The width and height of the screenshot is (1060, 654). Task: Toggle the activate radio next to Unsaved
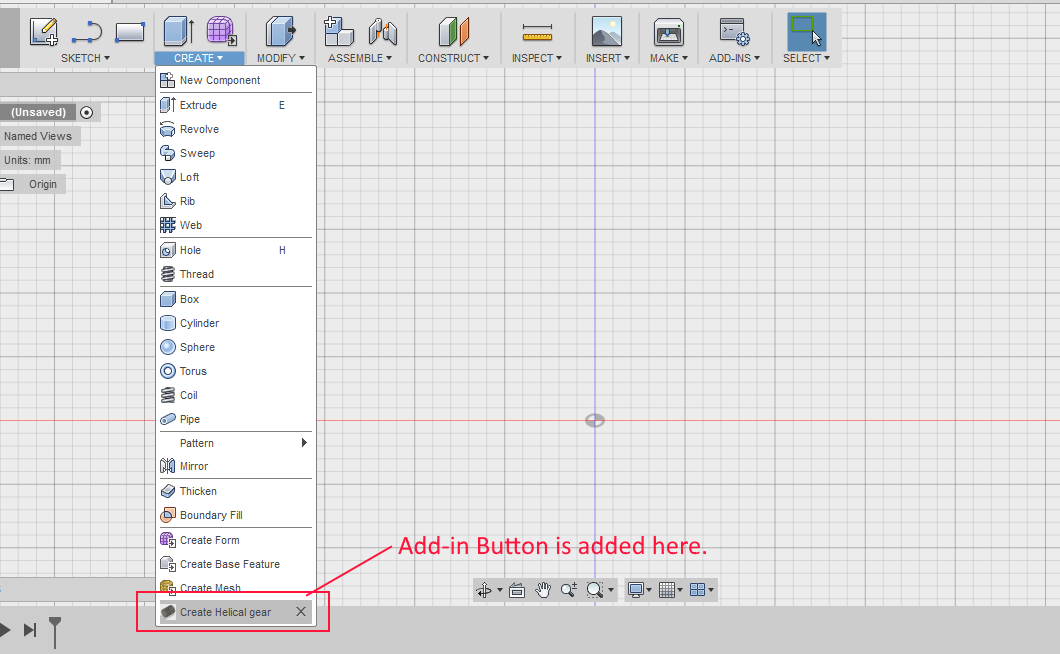(x=87, y=112)
